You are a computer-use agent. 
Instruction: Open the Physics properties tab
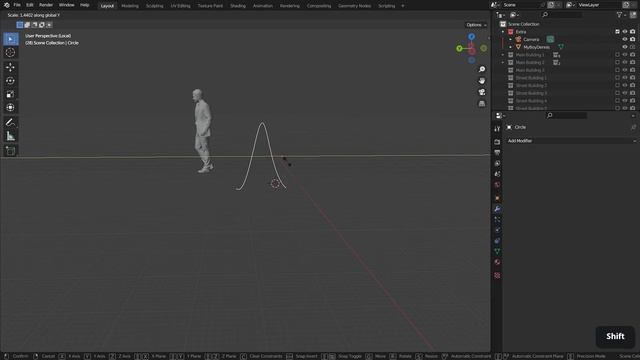pyautogui.click(x=497, y=230)
